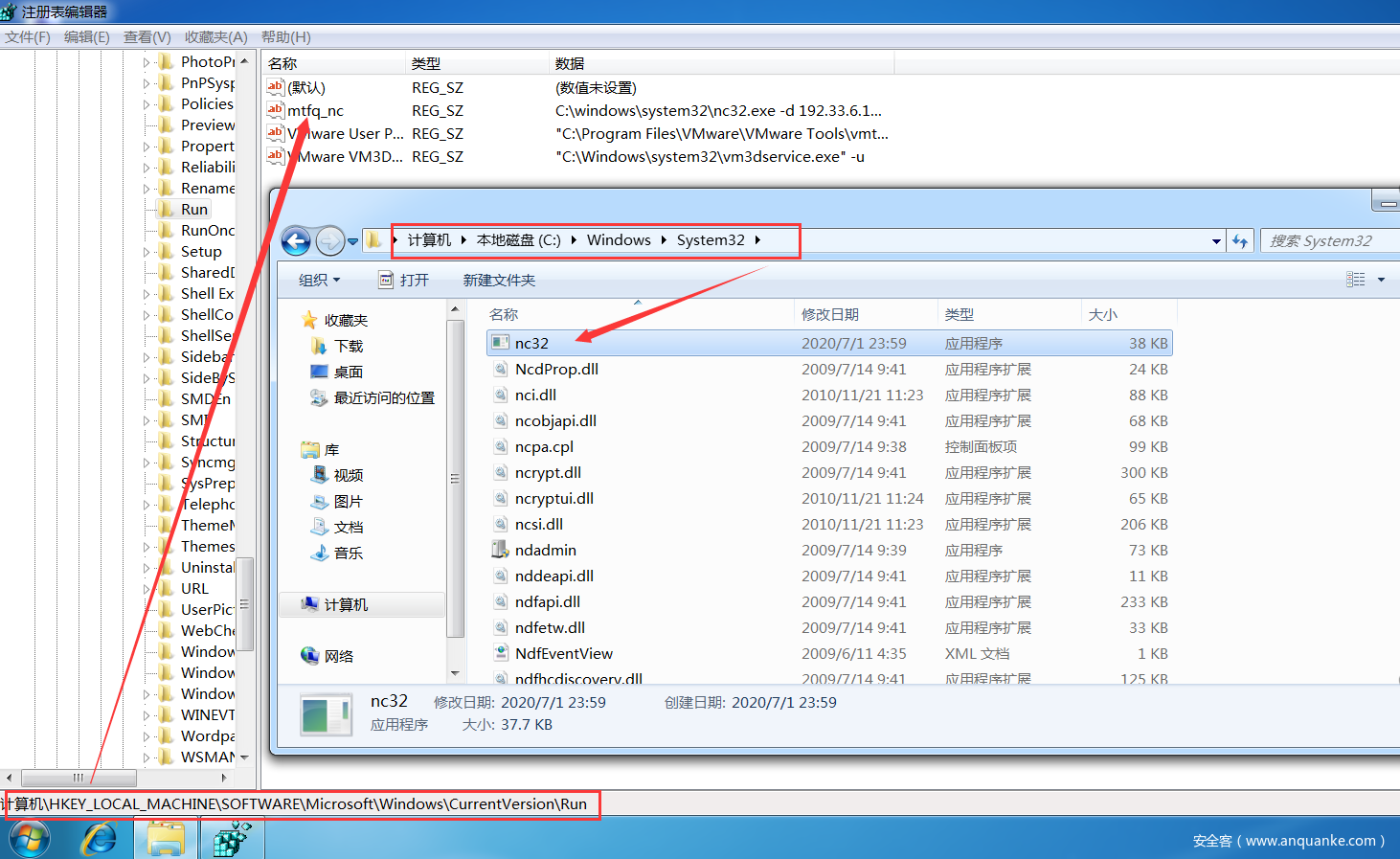Click the 收藏夹 star icon
Viewport: 1400px width, 859px height.
pos(308,320)
